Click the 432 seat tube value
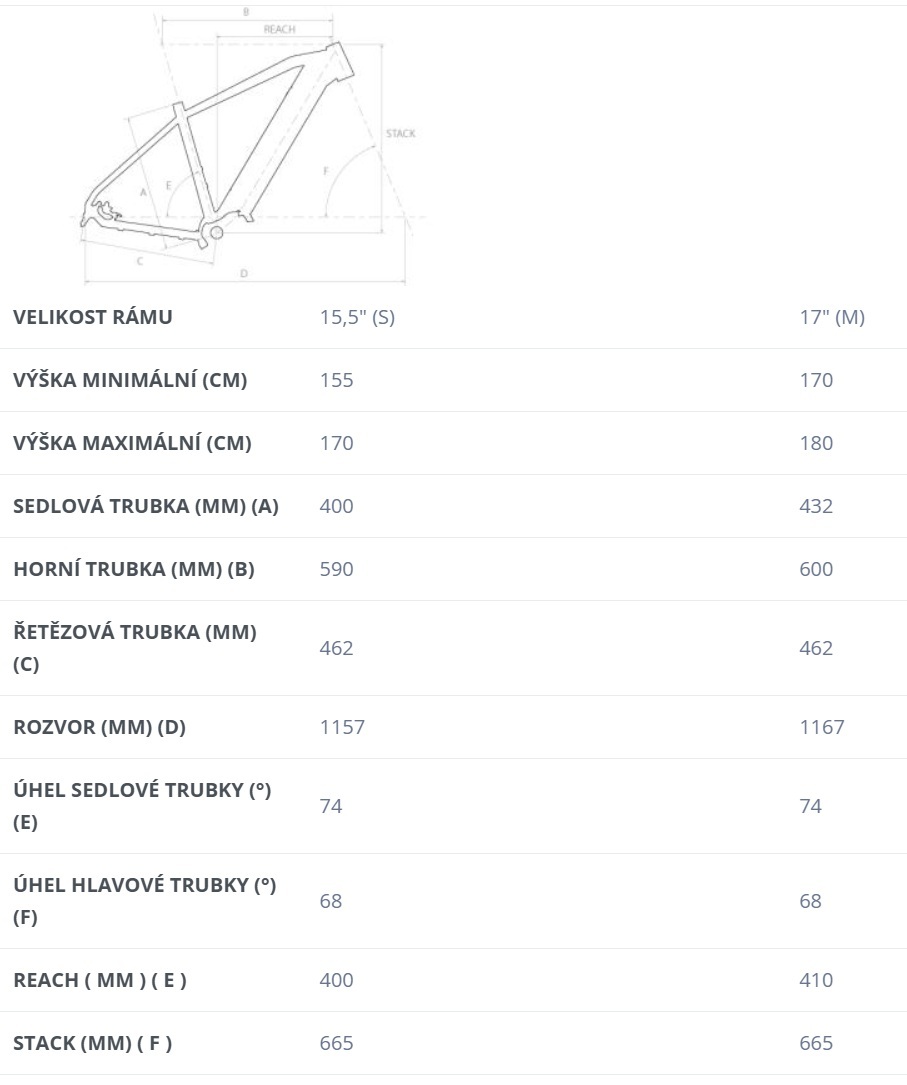 coord(816,506)
